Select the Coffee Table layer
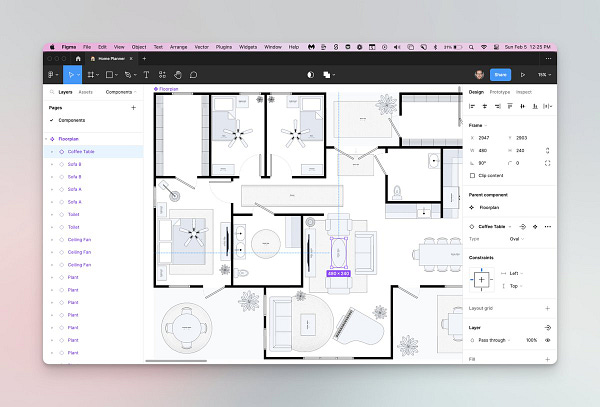Screen dimensions: 600x407 (94, 152)
